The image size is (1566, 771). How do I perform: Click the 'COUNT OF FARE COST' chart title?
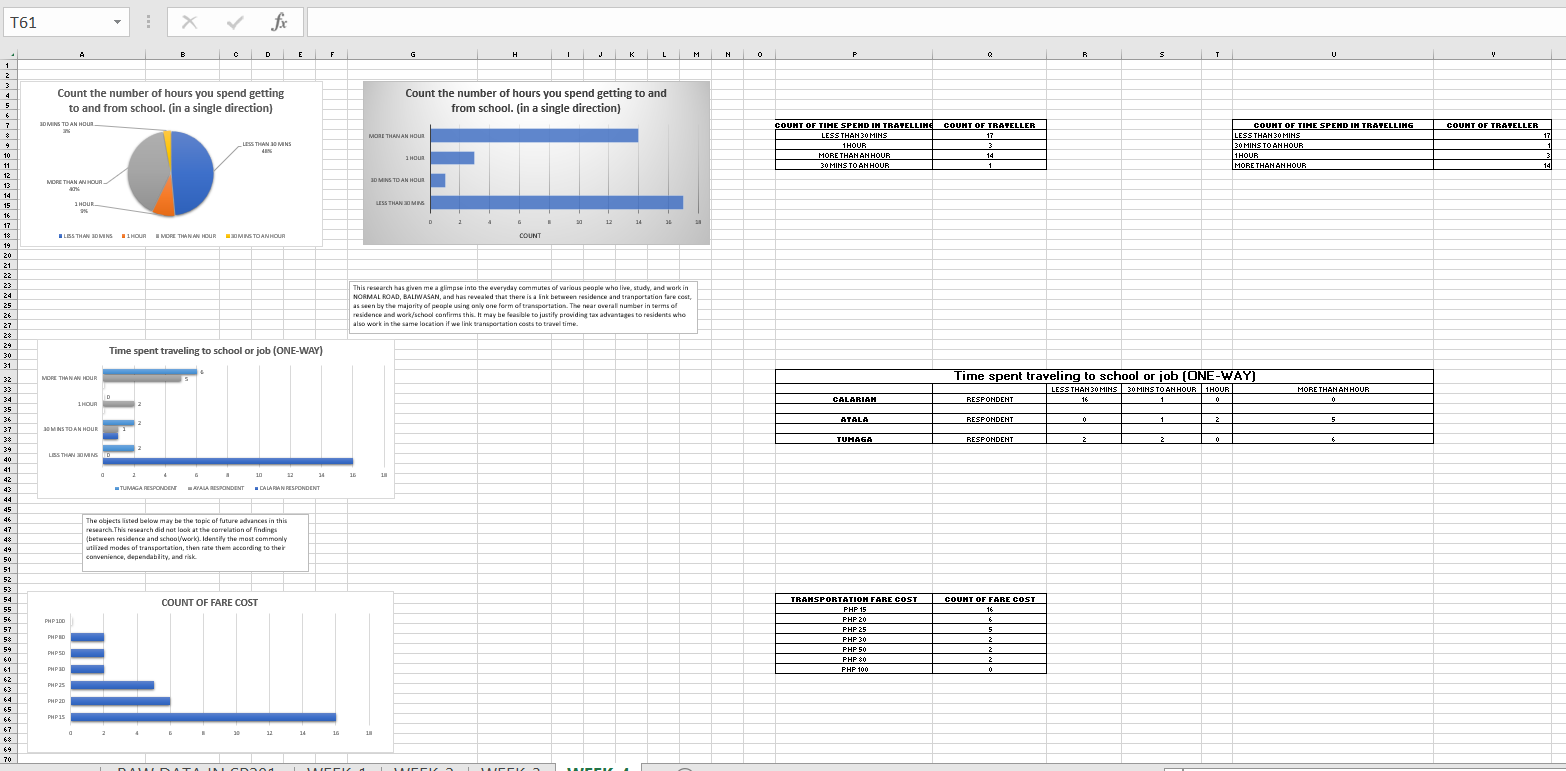coord(210,603)
